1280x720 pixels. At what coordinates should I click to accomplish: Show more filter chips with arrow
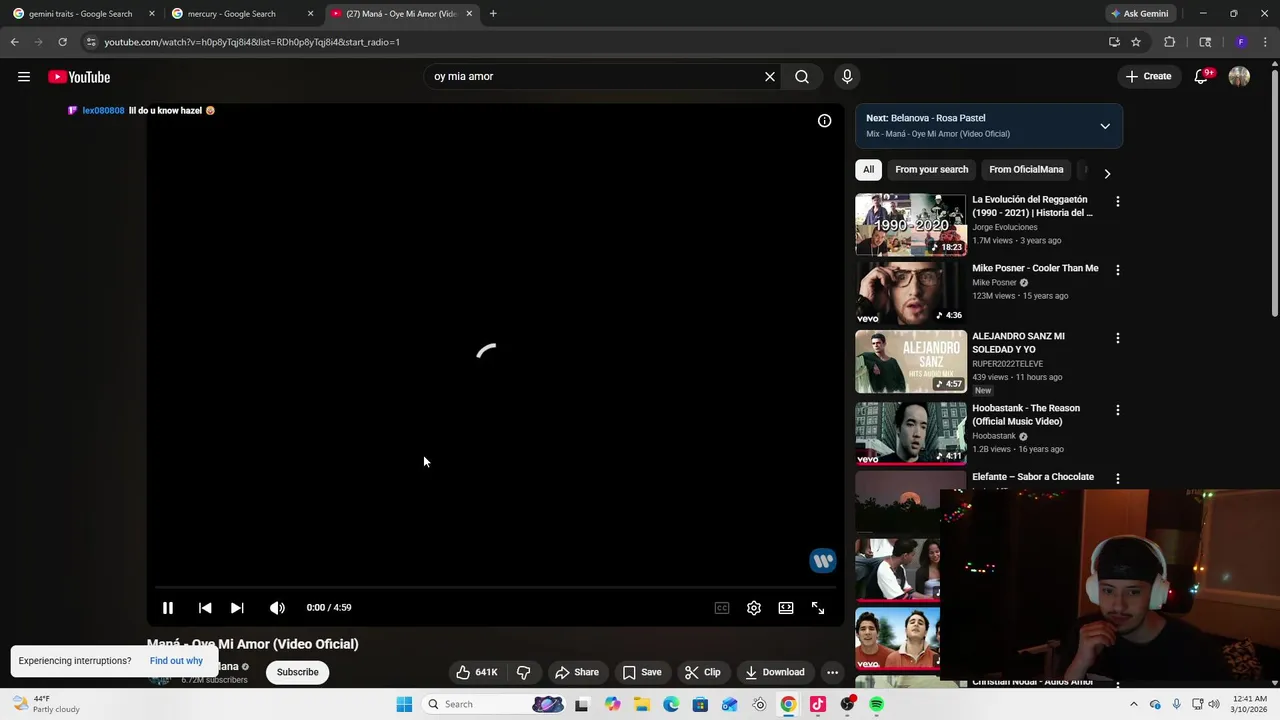click(x=1107, y=173)
